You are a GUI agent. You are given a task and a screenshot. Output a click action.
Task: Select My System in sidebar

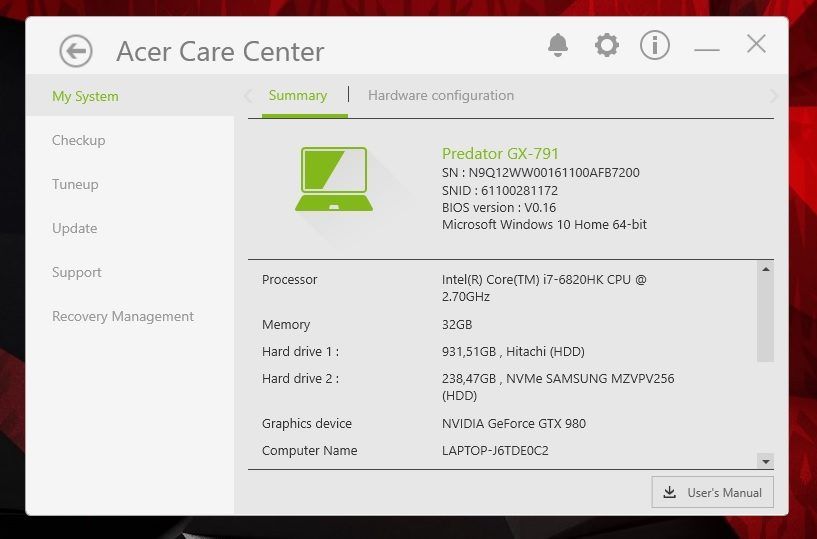(x=85, y=97)
